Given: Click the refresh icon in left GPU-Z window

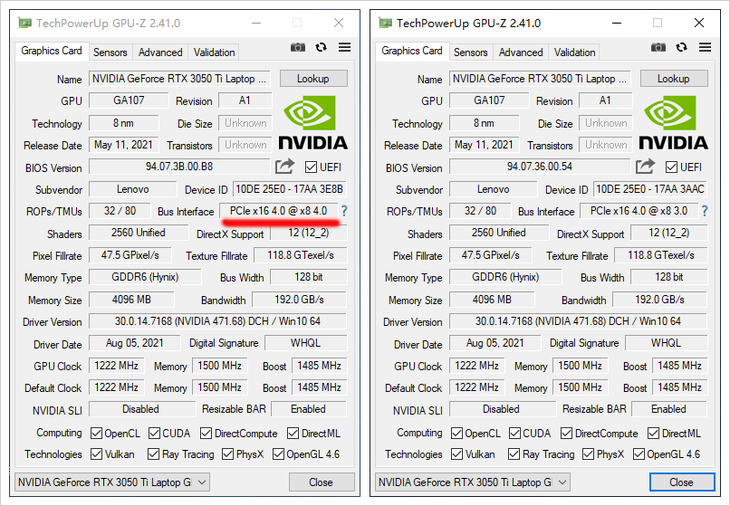Looking at the screenshot, I should [321, 47].
